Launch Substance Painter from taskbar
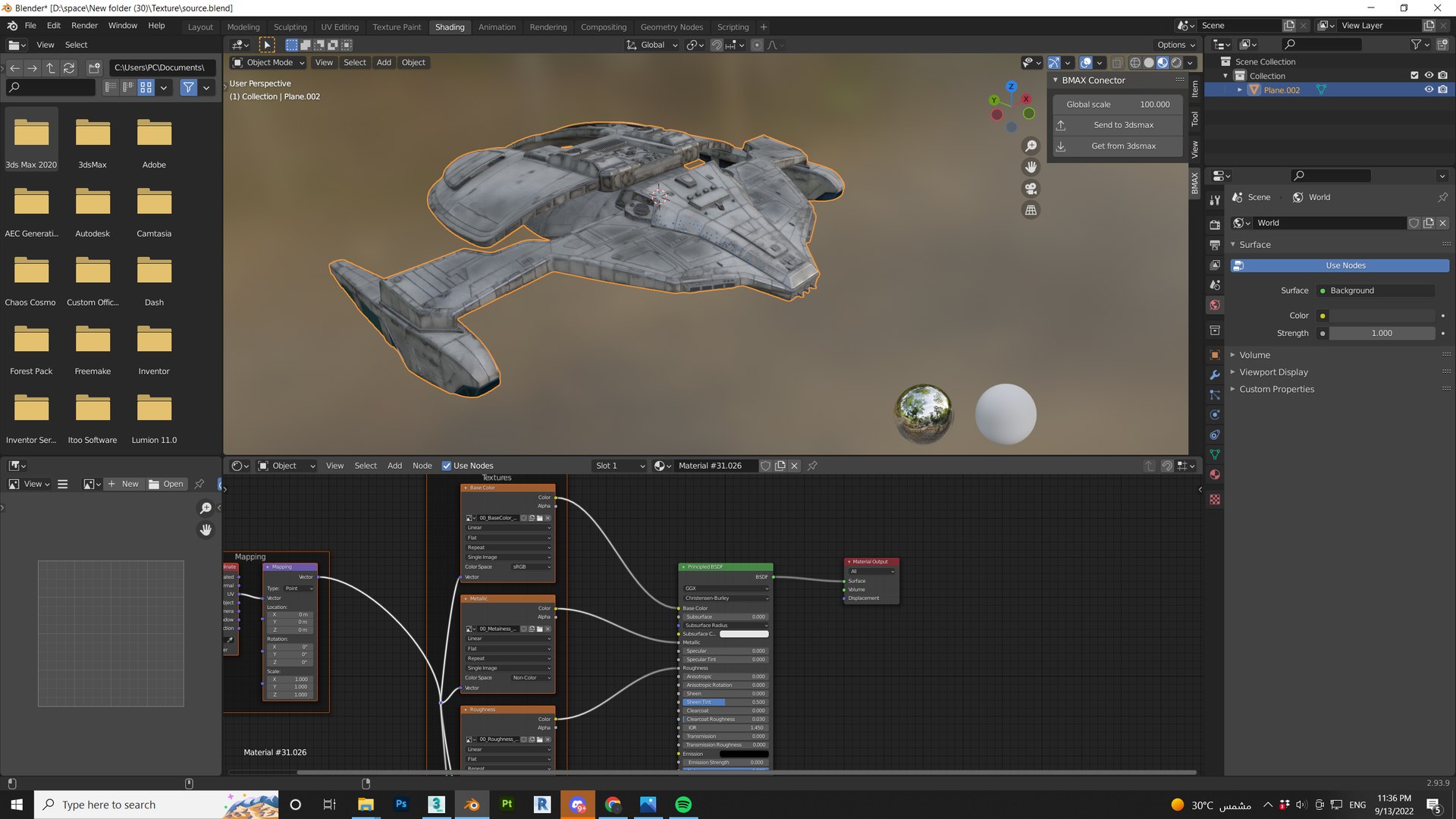This screenshot has width=1456, height=819. 507,805
